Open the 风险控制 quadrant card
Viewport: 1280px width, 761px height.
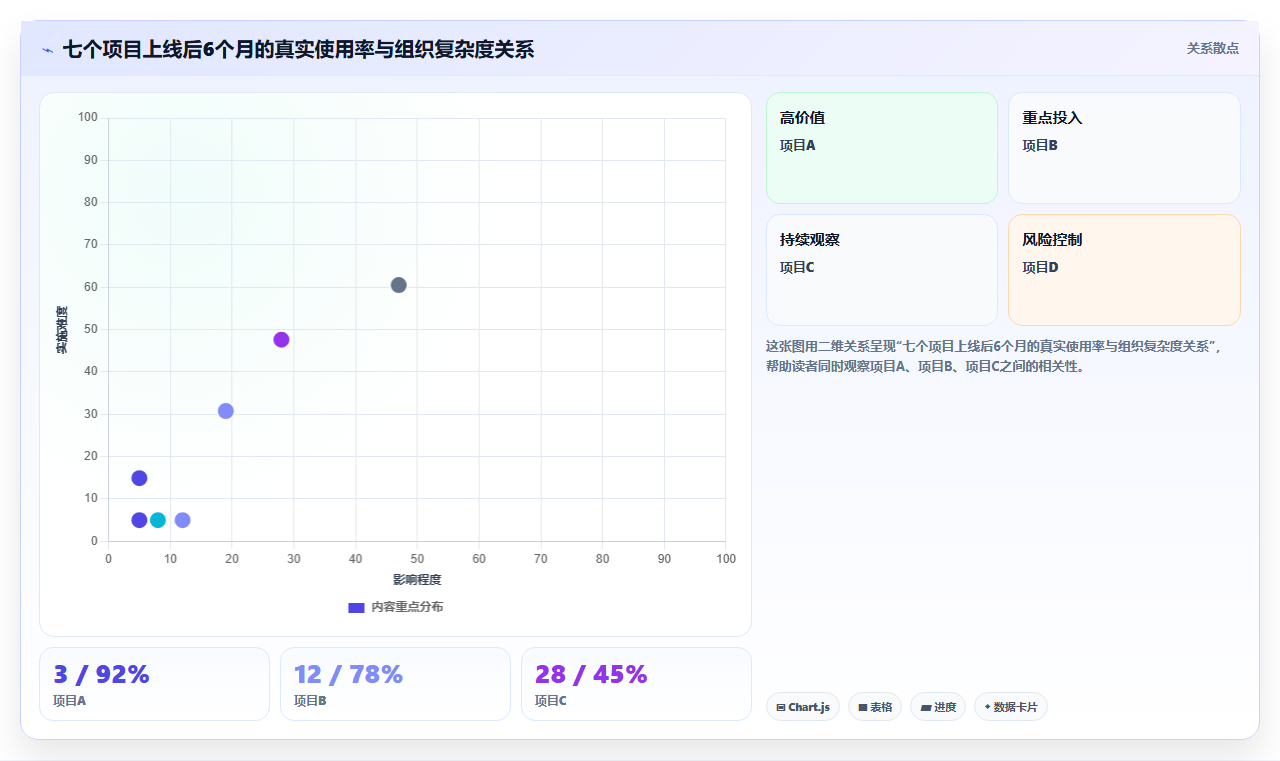[x=1124, y=270]
